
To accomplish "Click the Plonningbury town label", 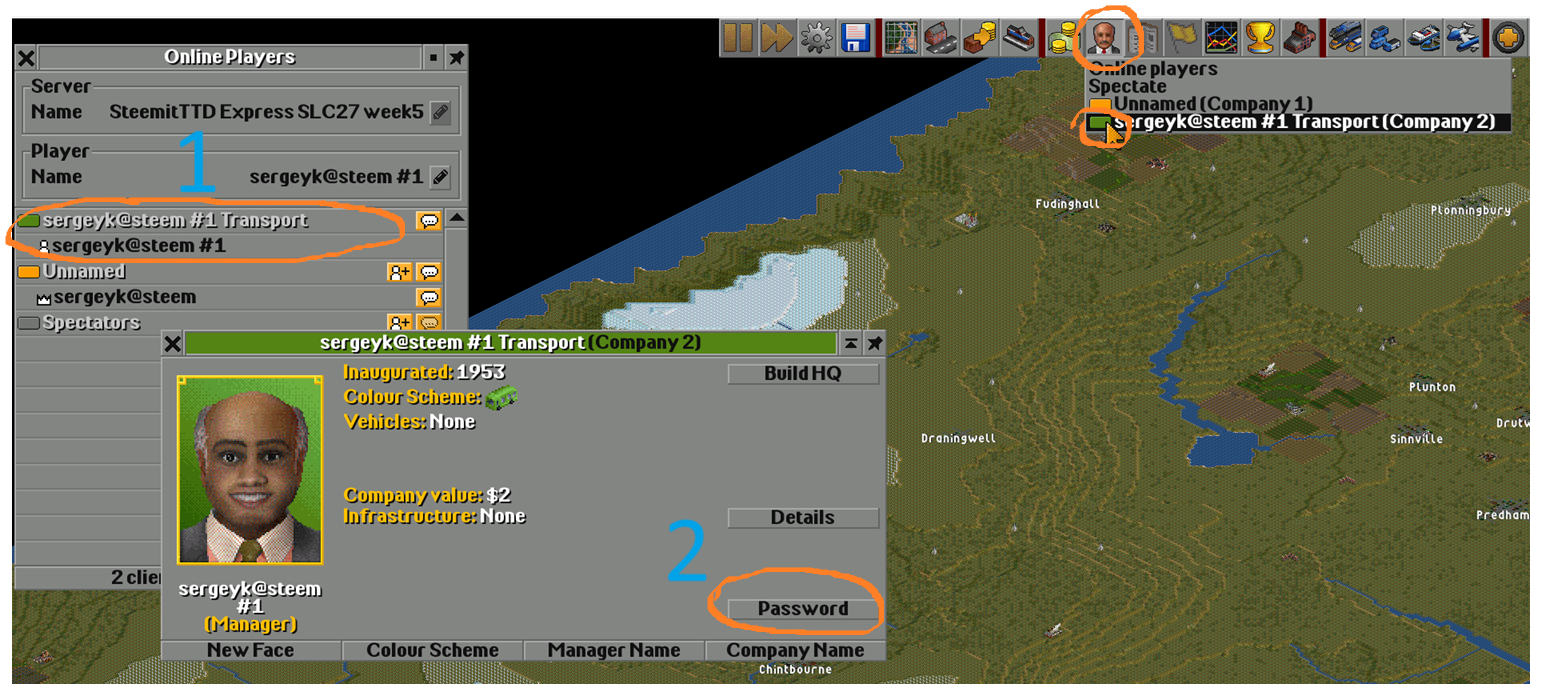I will [1470, 211].
